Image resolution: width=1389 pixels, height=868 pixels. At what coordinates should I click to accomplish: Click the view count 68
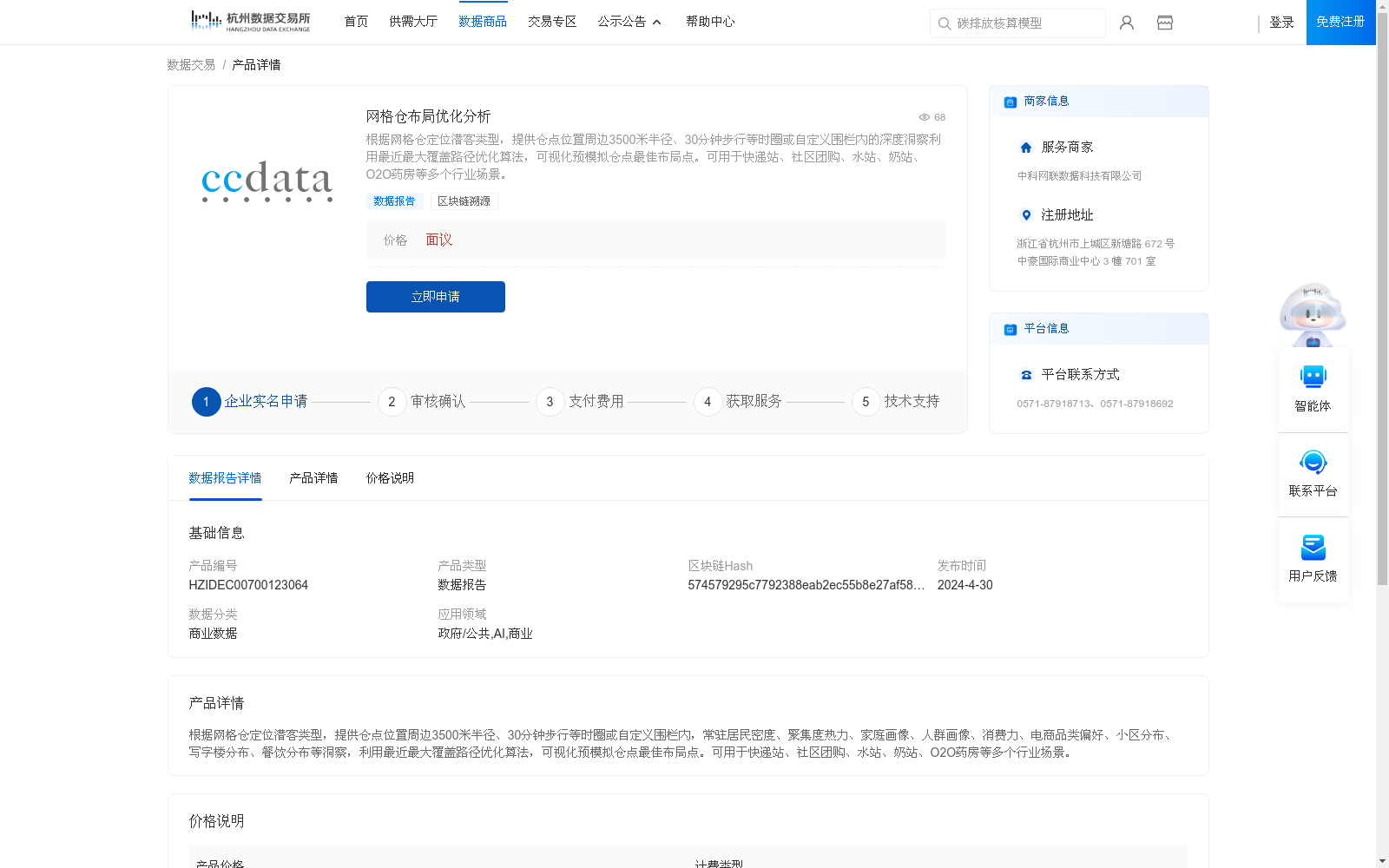(939, 117)
